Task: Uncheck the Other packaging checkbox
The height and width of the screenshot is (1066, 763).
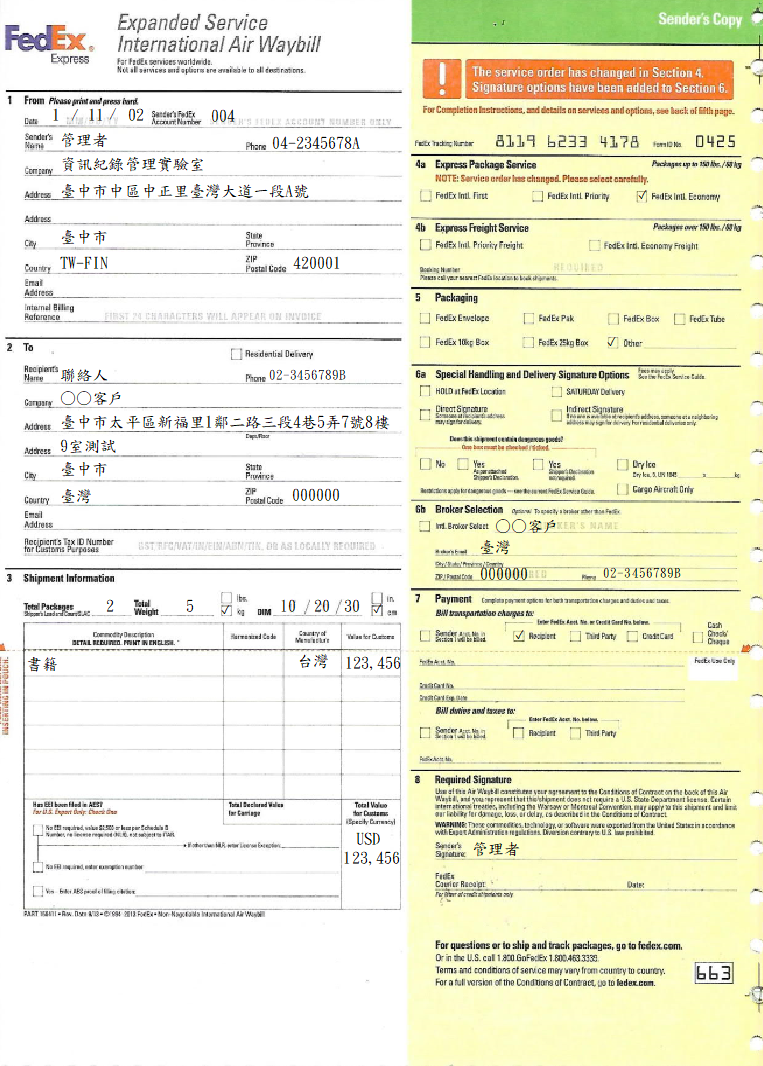Action: pyautogui.click(x=613, y=342)
